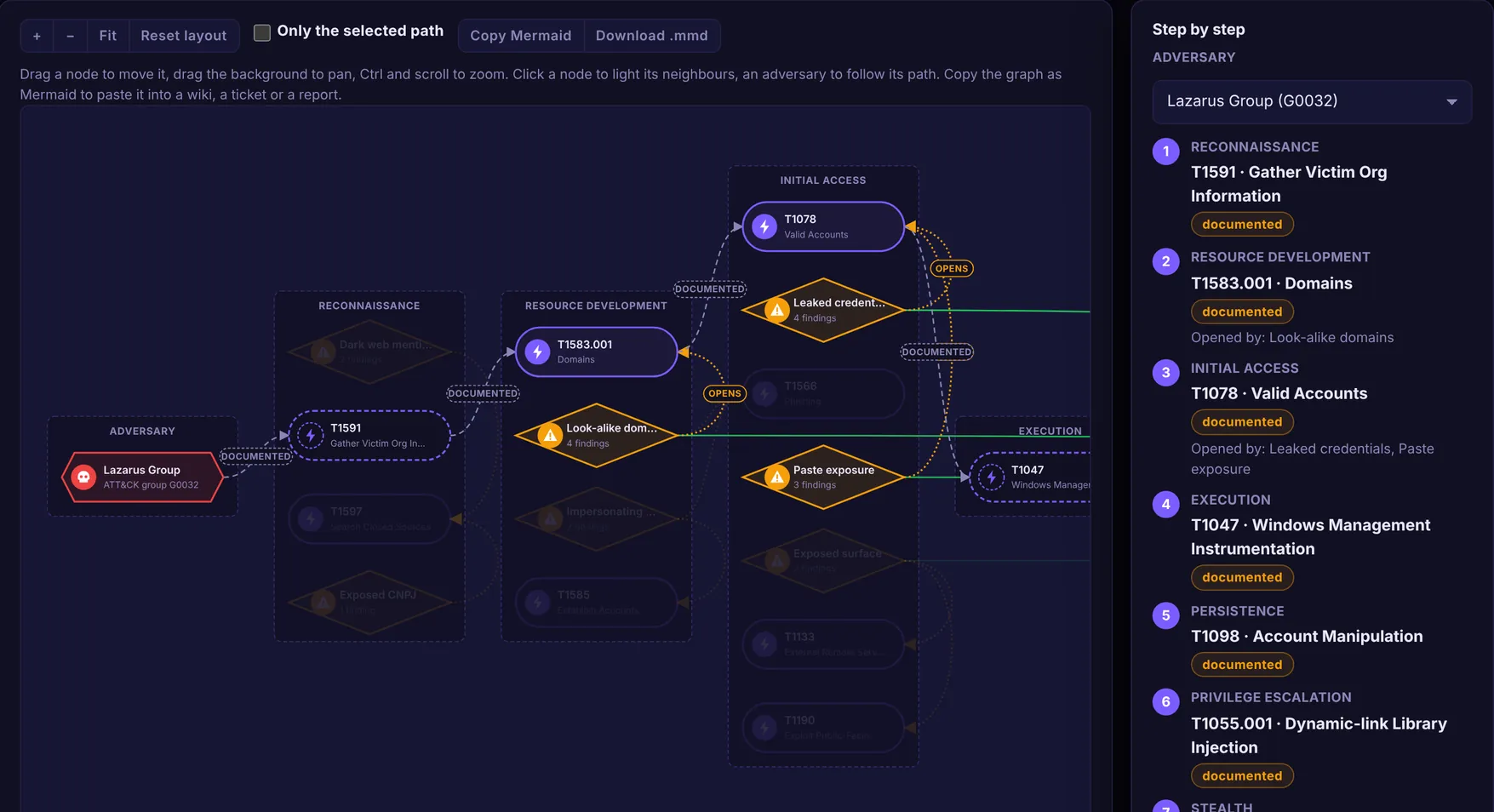
Task: Click the Paste exposure warning icon
Action: click(776, 477)
